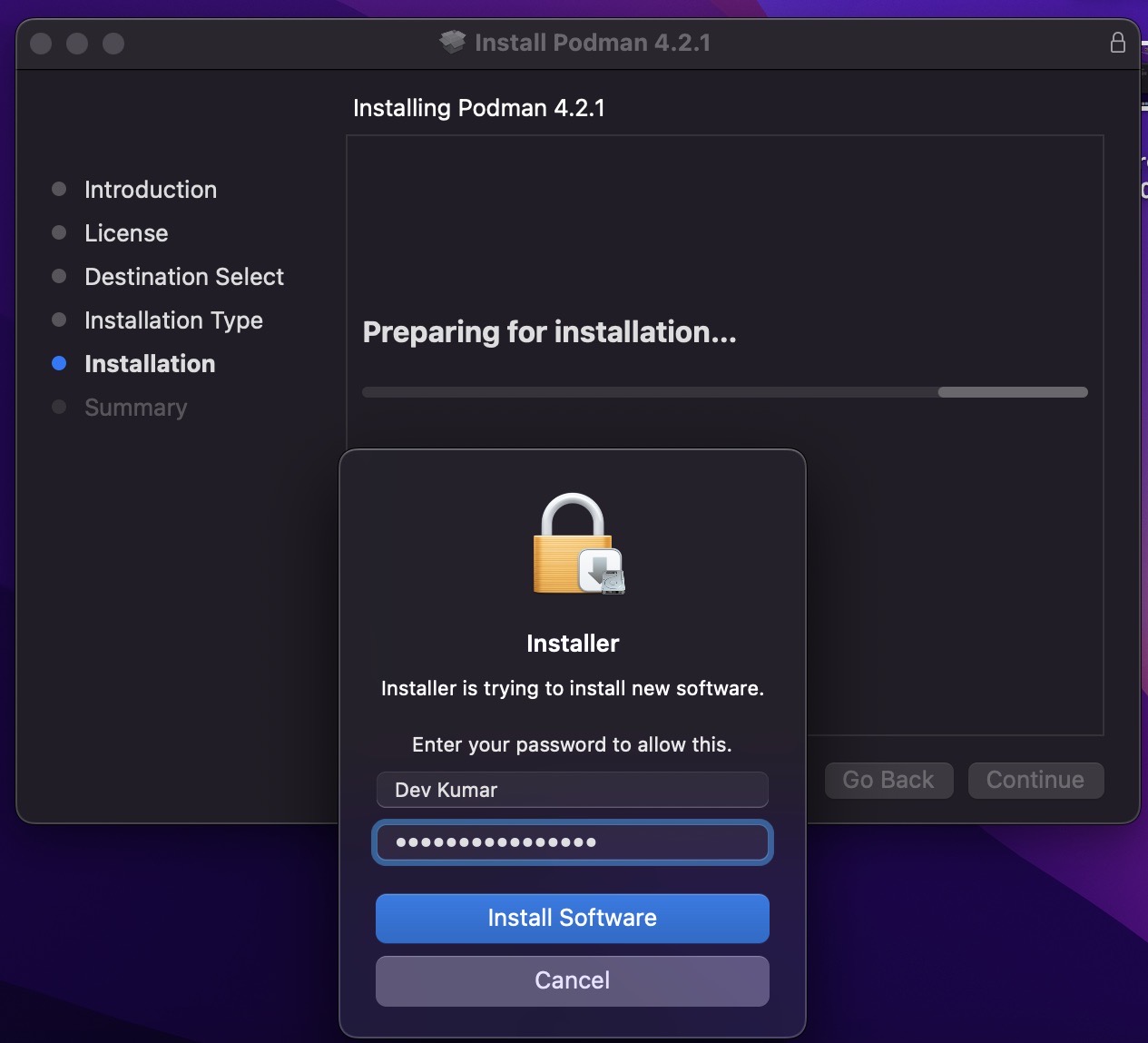Go to the License step
1148x1043 pixels.
point(126,232)
